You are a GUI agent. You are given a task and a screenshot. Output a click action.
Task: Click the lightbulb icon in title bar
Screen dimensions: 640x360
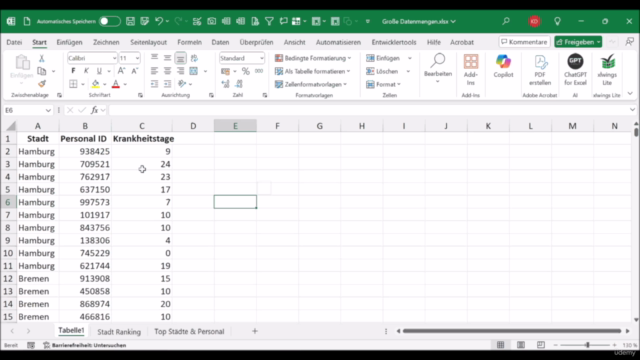[x=557, y=21]
